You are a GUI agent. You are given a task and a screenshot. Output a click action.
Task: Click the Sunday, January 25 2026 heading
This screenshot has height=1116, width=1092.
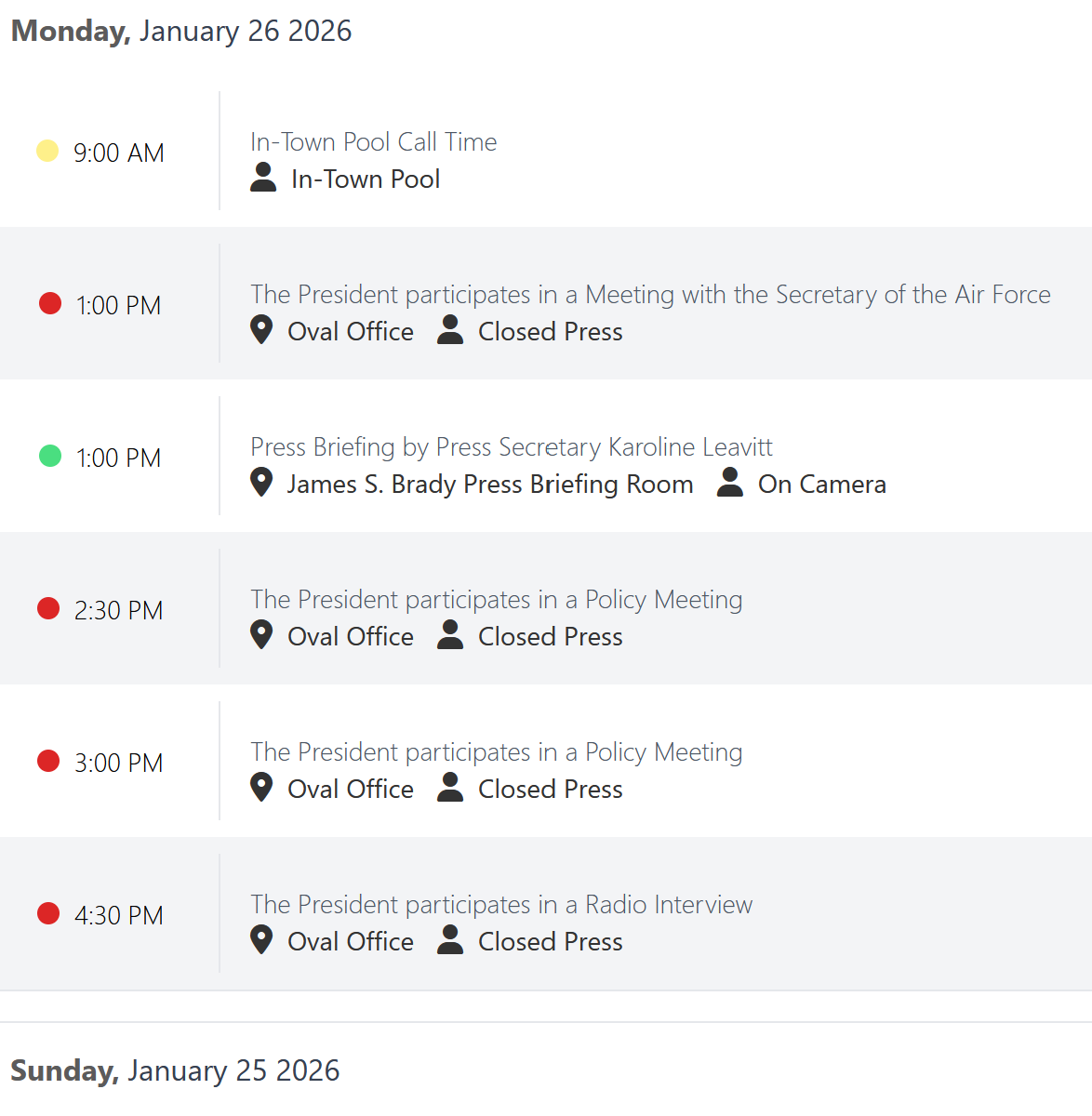coord(175,1070)
